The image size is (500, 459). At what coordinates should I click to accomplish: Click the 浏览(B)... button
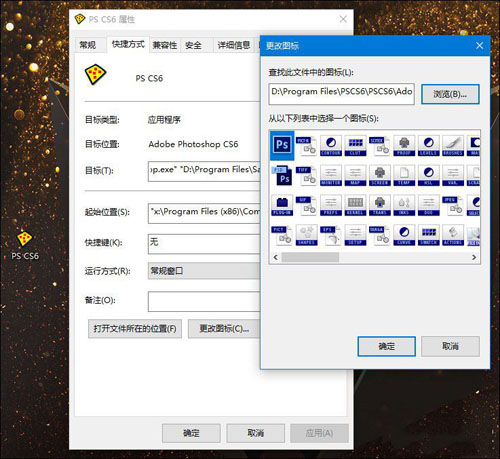coord(450,94)
